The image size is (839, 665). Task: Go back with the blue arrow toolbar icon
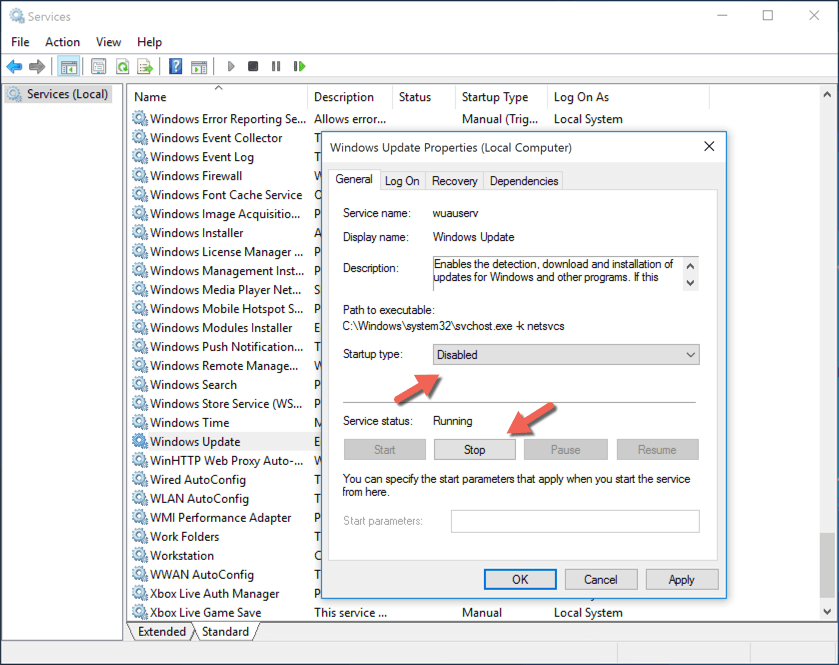[14, 66]
